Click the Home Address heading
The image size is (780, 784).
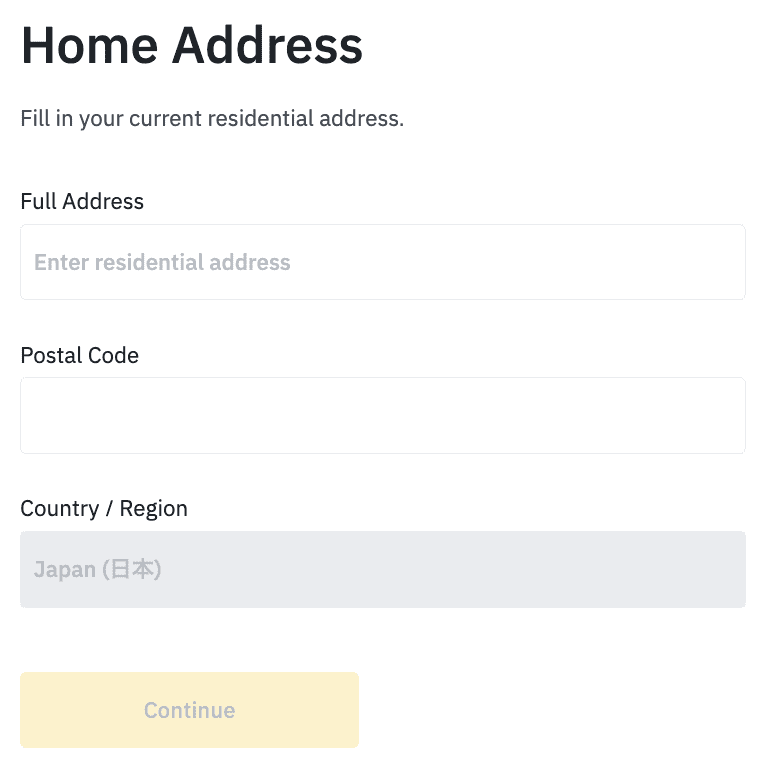coord(191,46)
